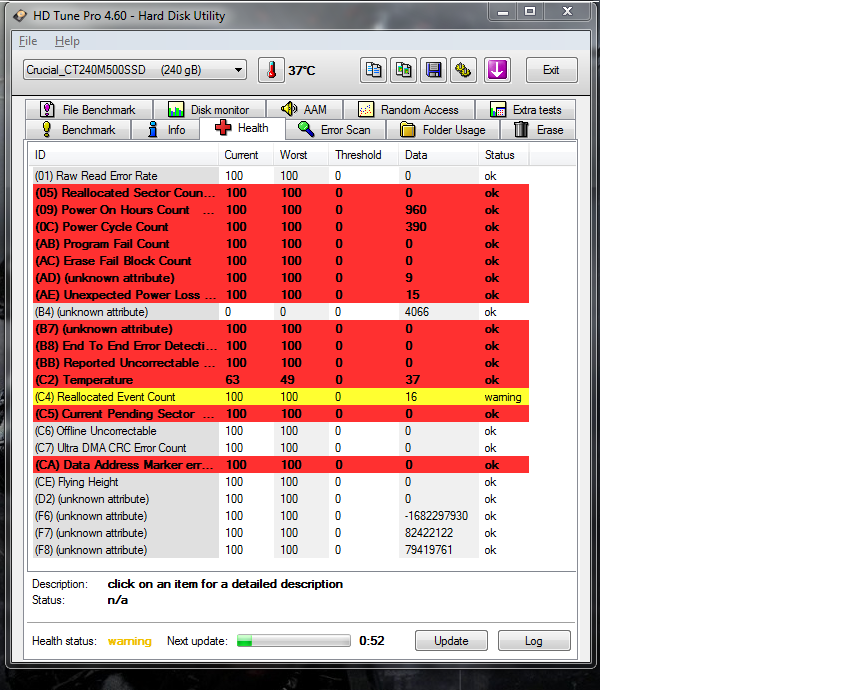
Task: Click the yellow warning health status text
Action: click(129, 641)
